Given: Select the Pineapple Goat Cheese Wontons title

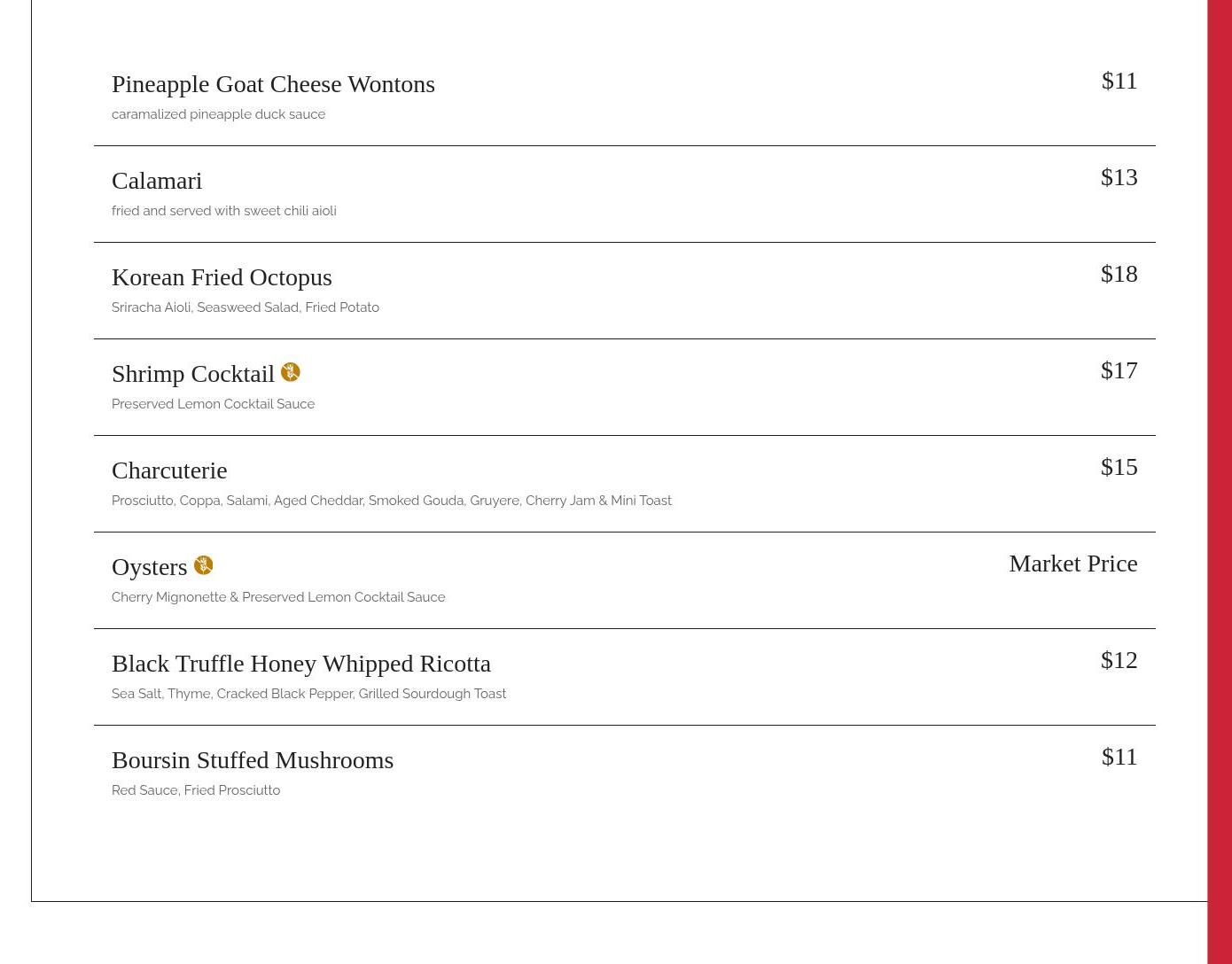Looking at the screenshot, I should point(273,84).
